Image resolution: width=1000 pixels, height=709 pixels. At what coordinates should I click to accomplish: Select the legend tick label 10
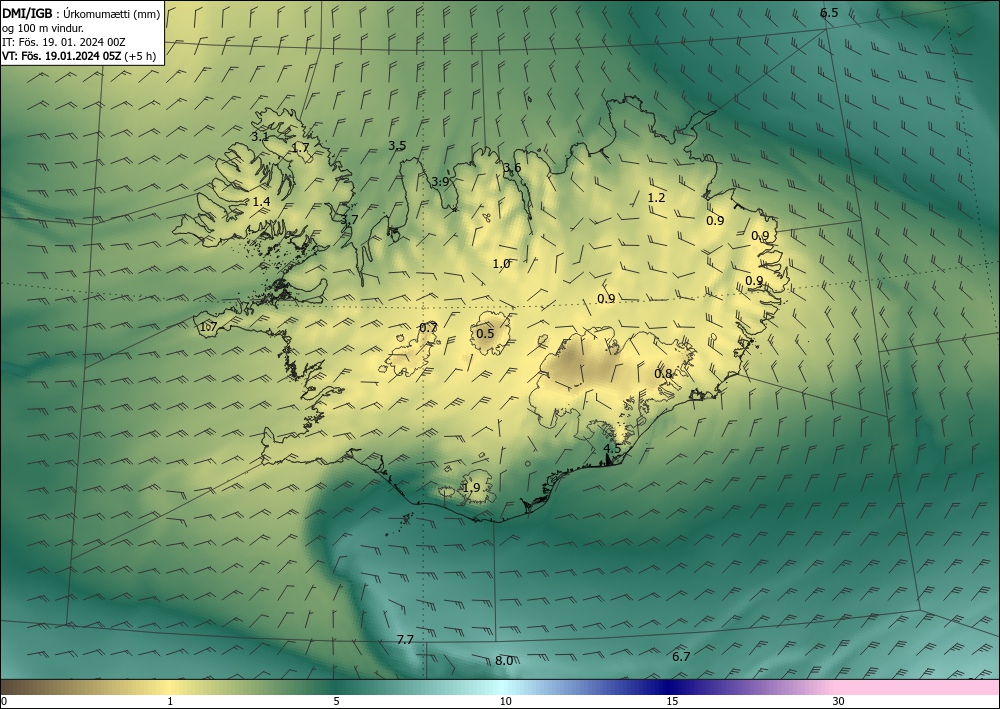click(x=505, y=702)
